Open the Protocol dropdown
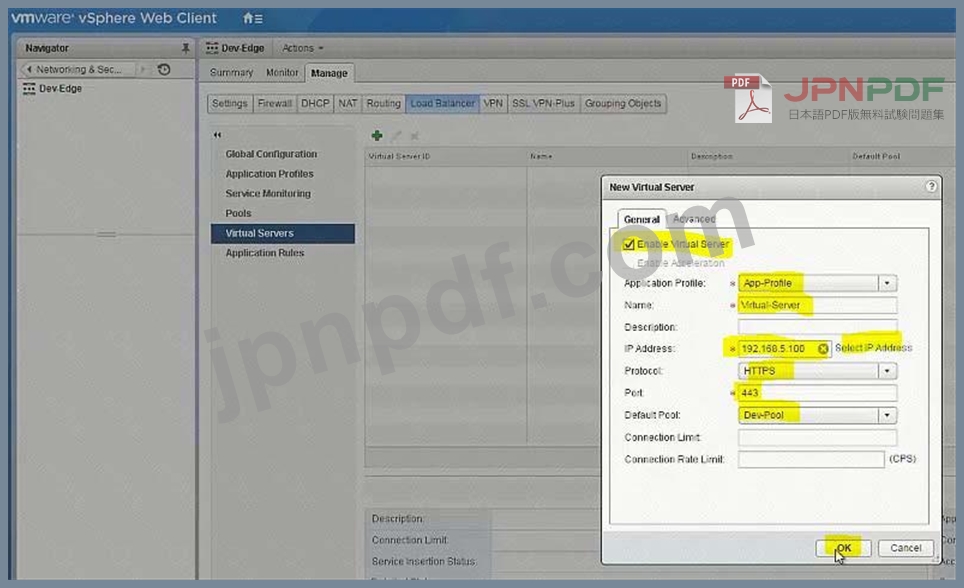 tap(887, 371)
